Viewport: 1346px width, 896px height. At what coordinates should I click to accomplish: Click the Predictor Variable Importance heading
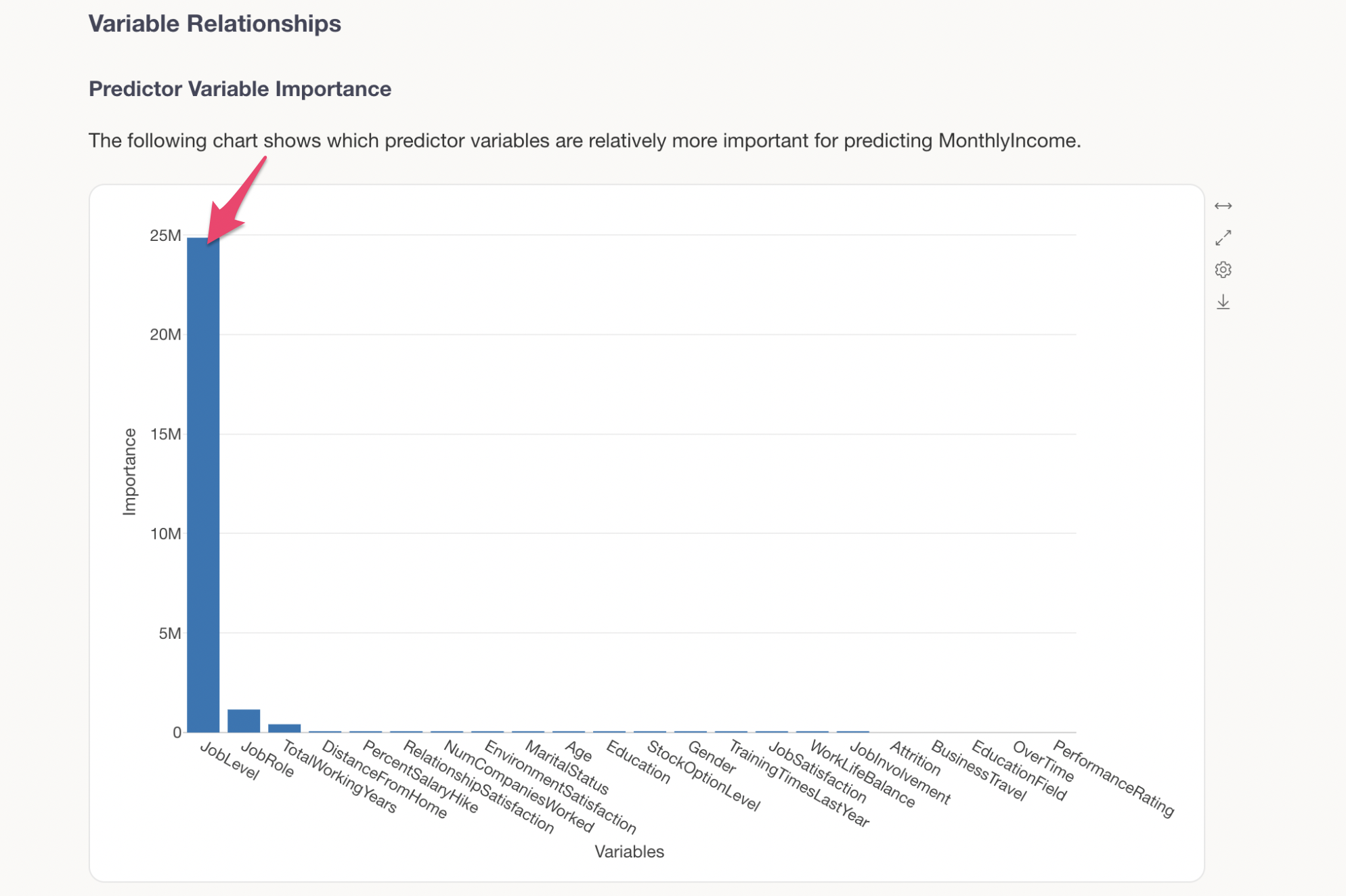click(240, 89)
